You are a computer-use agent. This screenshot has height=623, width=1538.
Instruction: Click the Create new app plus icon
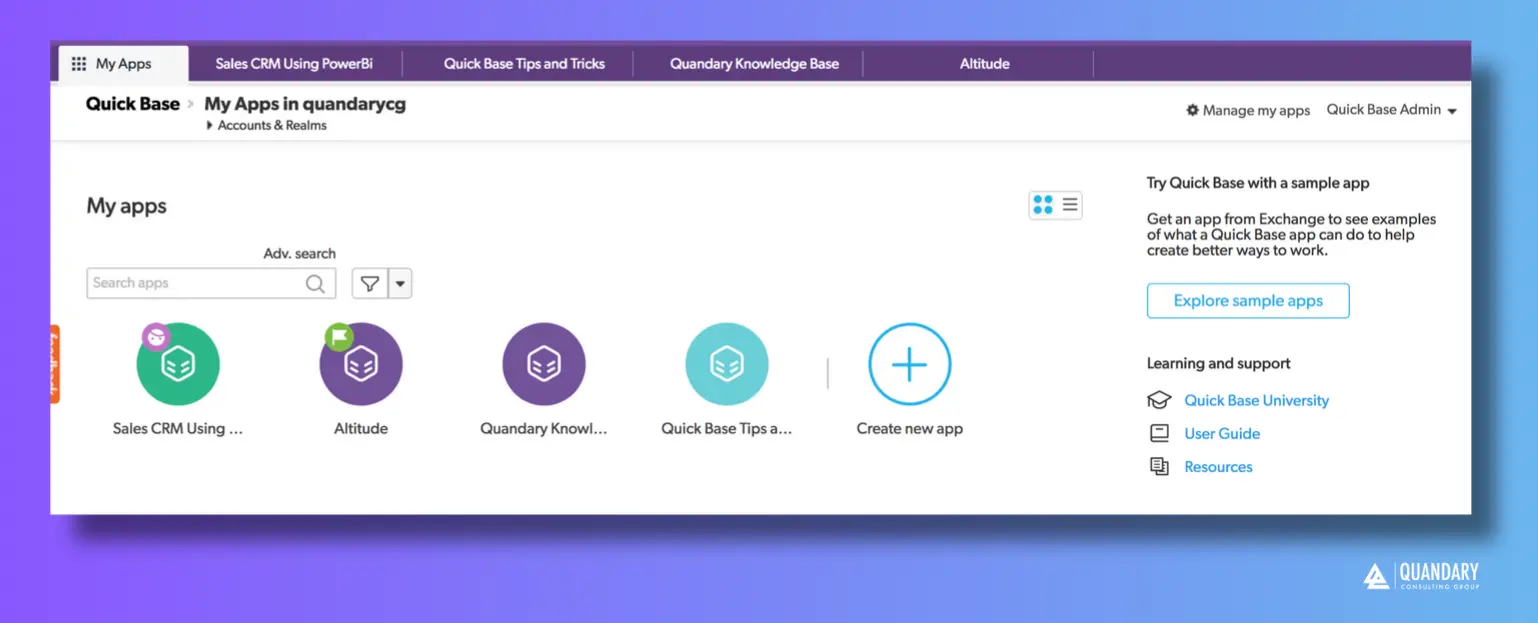click(x=909, y=363)
